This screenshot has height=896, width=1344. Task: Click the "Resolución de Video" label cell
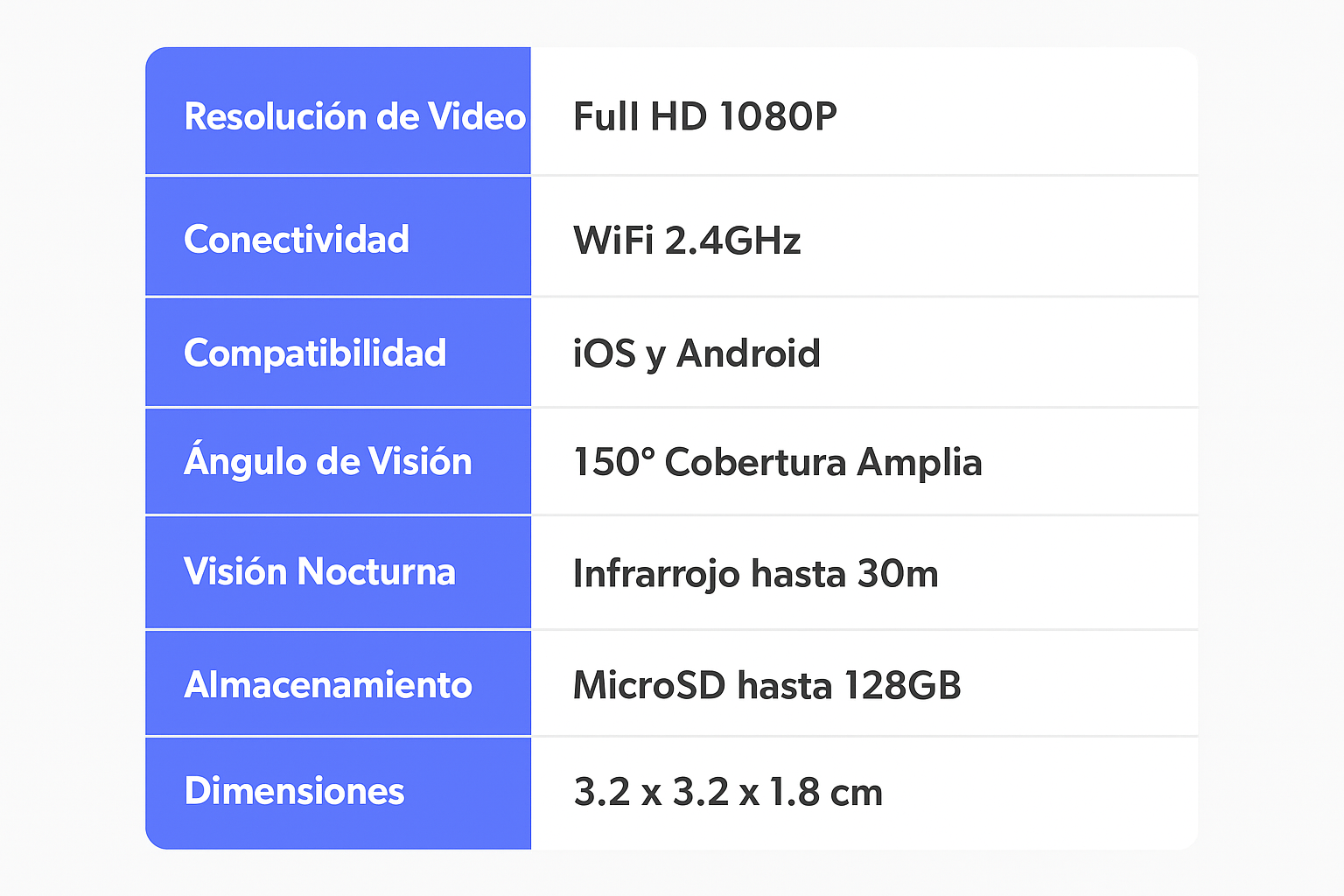[354, 116]
